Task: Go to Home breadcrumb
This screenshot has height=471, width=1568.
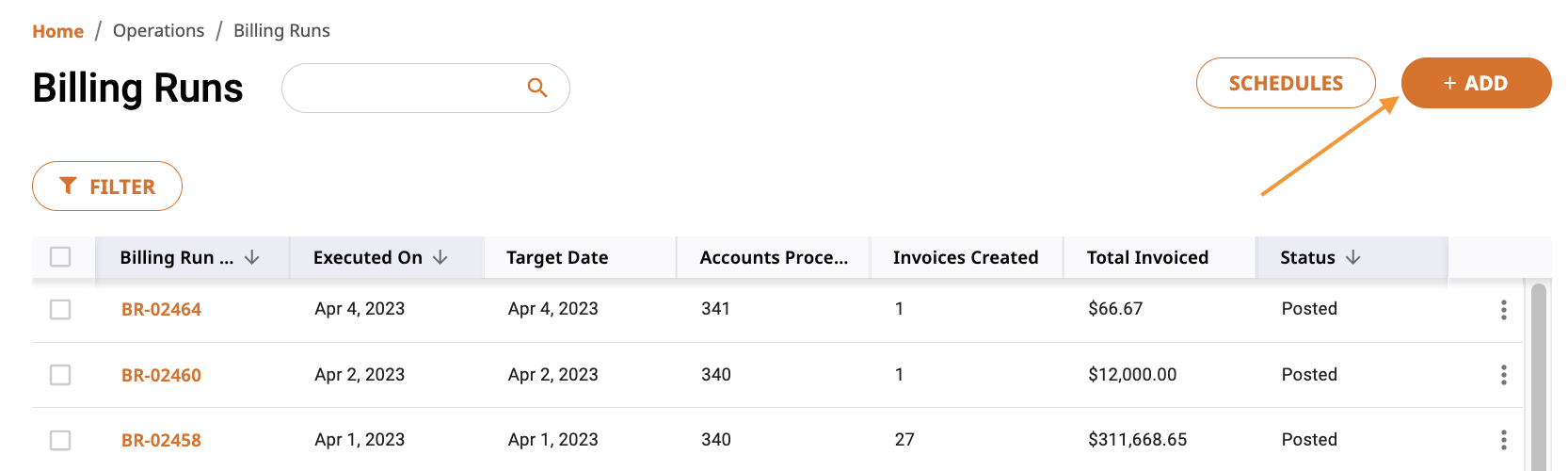Action: pos(57,31)
